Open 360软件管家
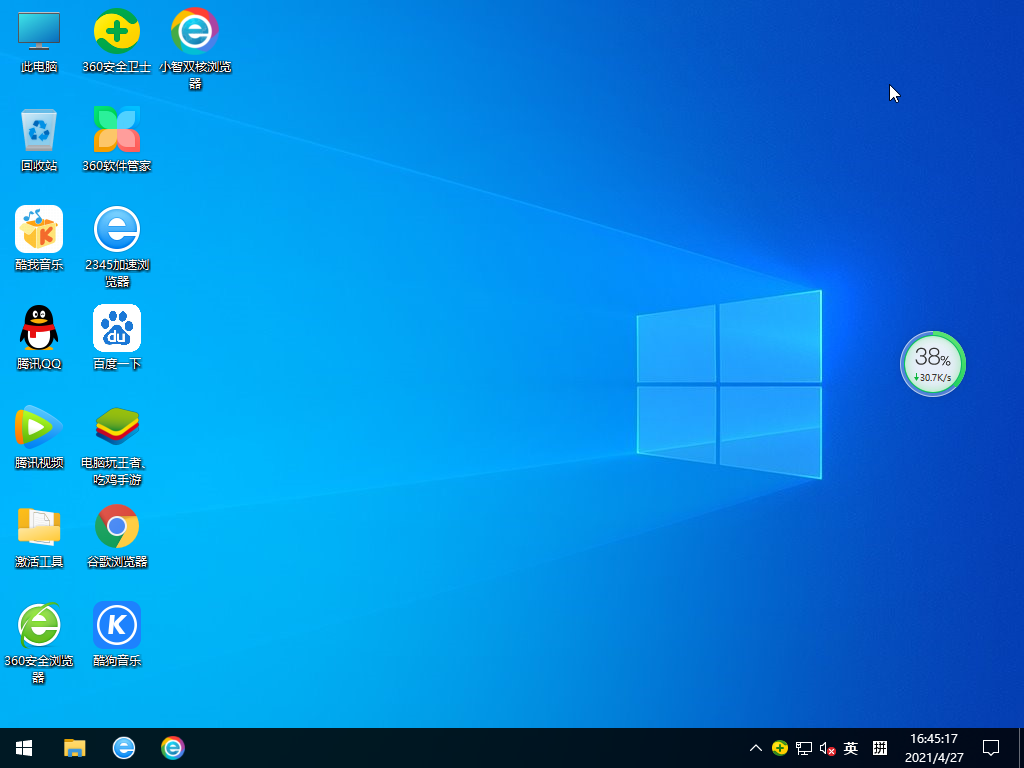The height and width of the screenshot is (768, 1024). [117, 130]
